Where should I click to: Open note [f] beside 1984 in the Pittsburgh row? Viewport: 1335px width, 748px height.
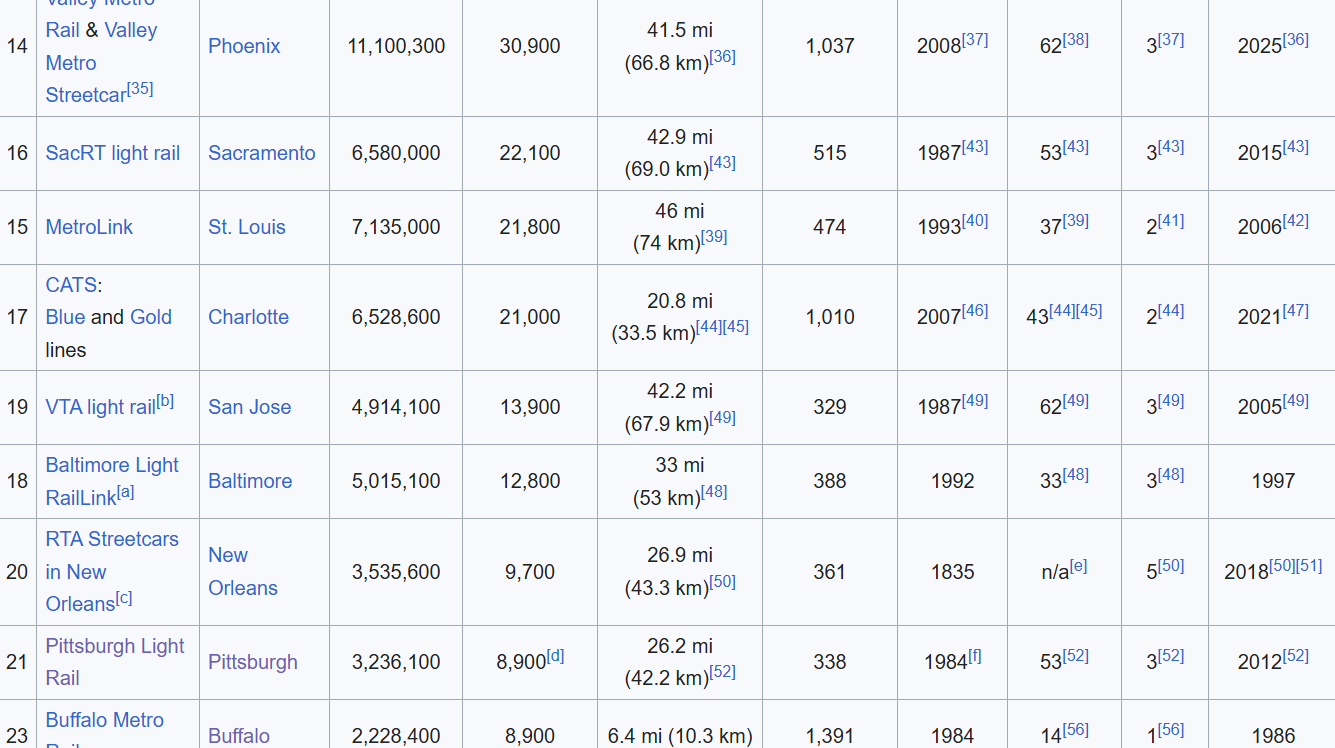tap(974, 656)
